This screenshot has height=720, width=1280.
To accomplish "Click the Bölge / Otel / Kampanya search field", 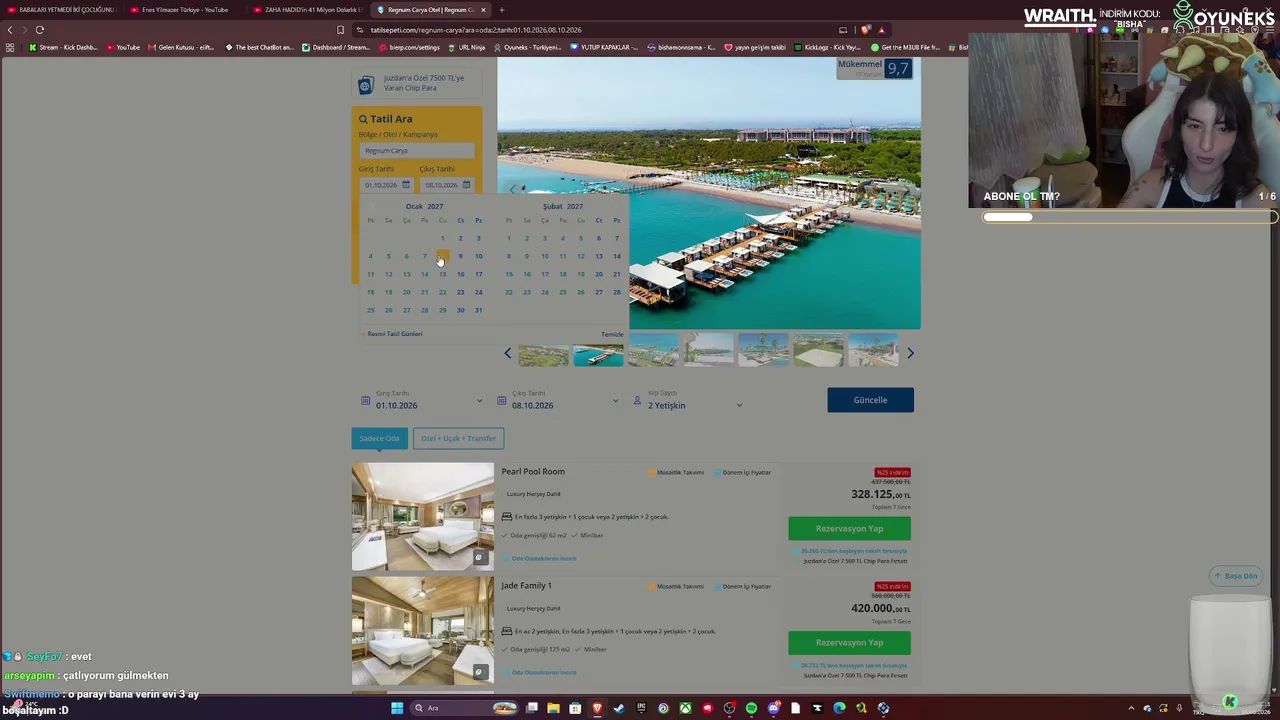I will coord(416,151).
